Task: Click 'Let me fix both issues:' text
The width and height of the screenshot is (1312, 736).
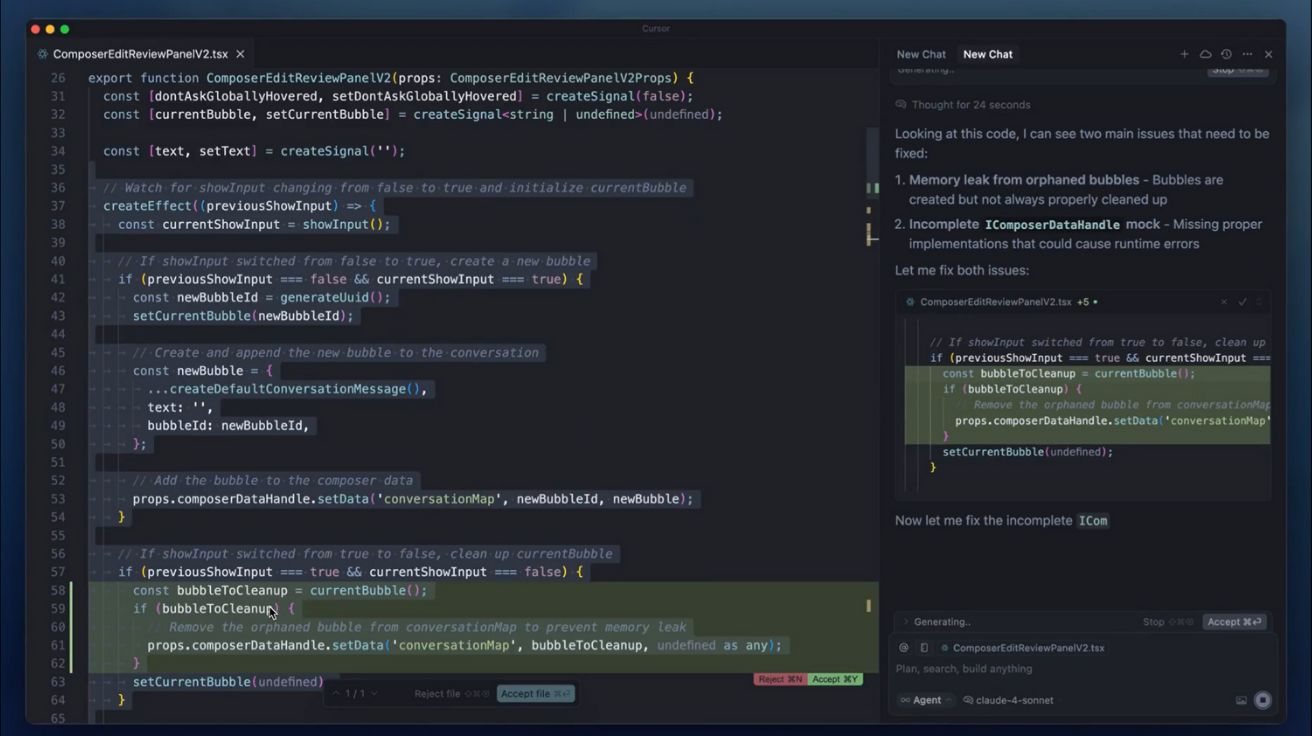Action: [x=962, y=271]
